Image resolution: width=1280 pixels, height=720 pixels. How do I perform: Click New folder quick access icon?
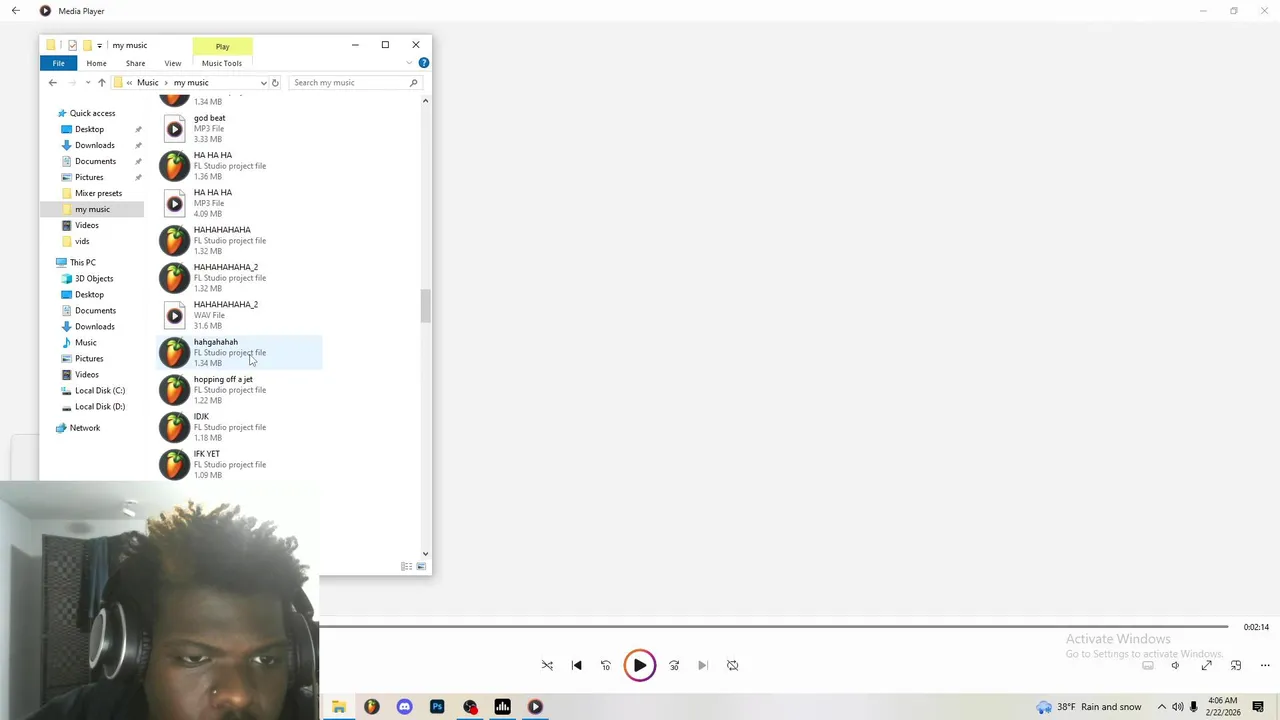(x=87, y=45)
